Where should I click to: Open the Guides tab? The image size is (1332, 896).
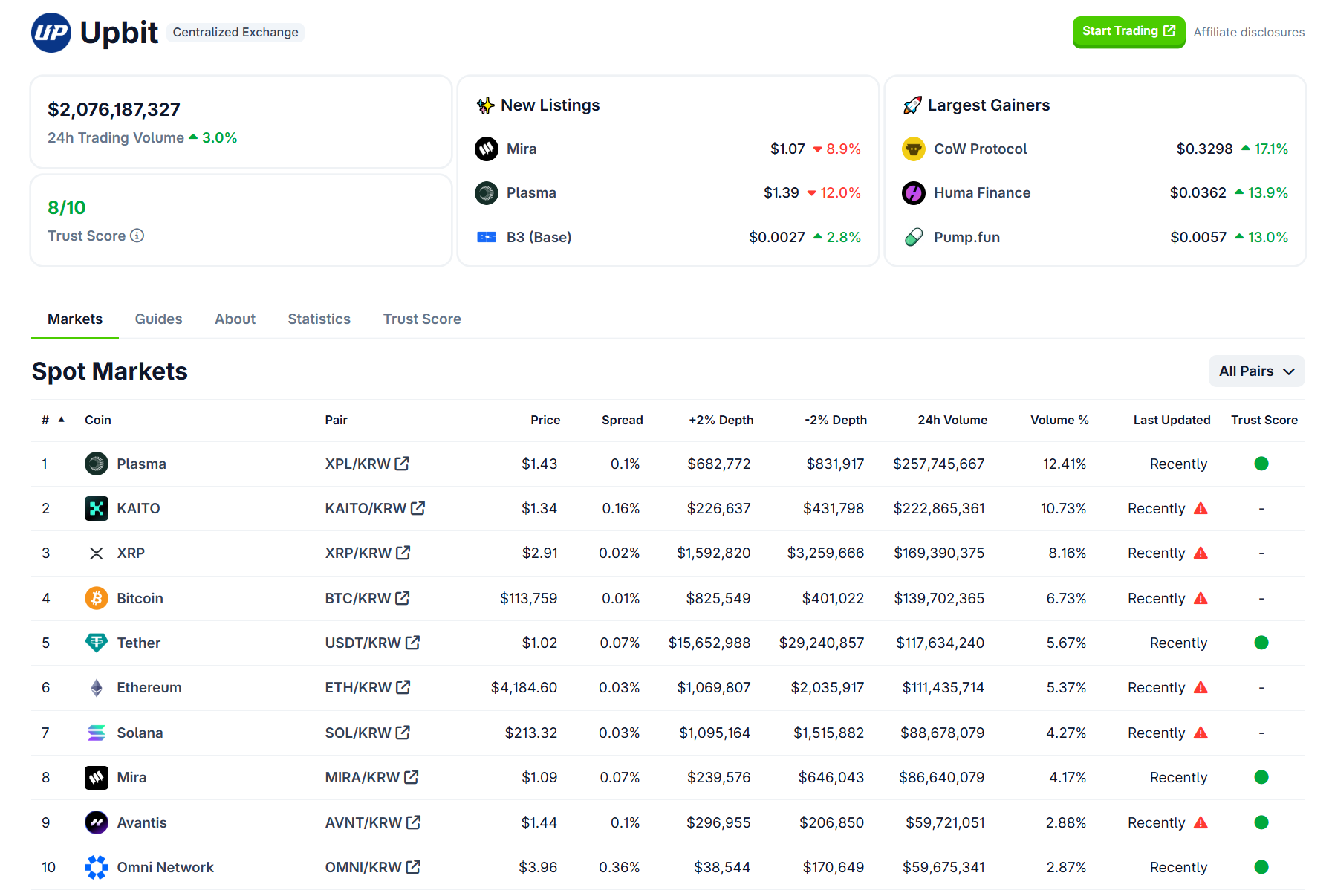(x=158, y=319)
